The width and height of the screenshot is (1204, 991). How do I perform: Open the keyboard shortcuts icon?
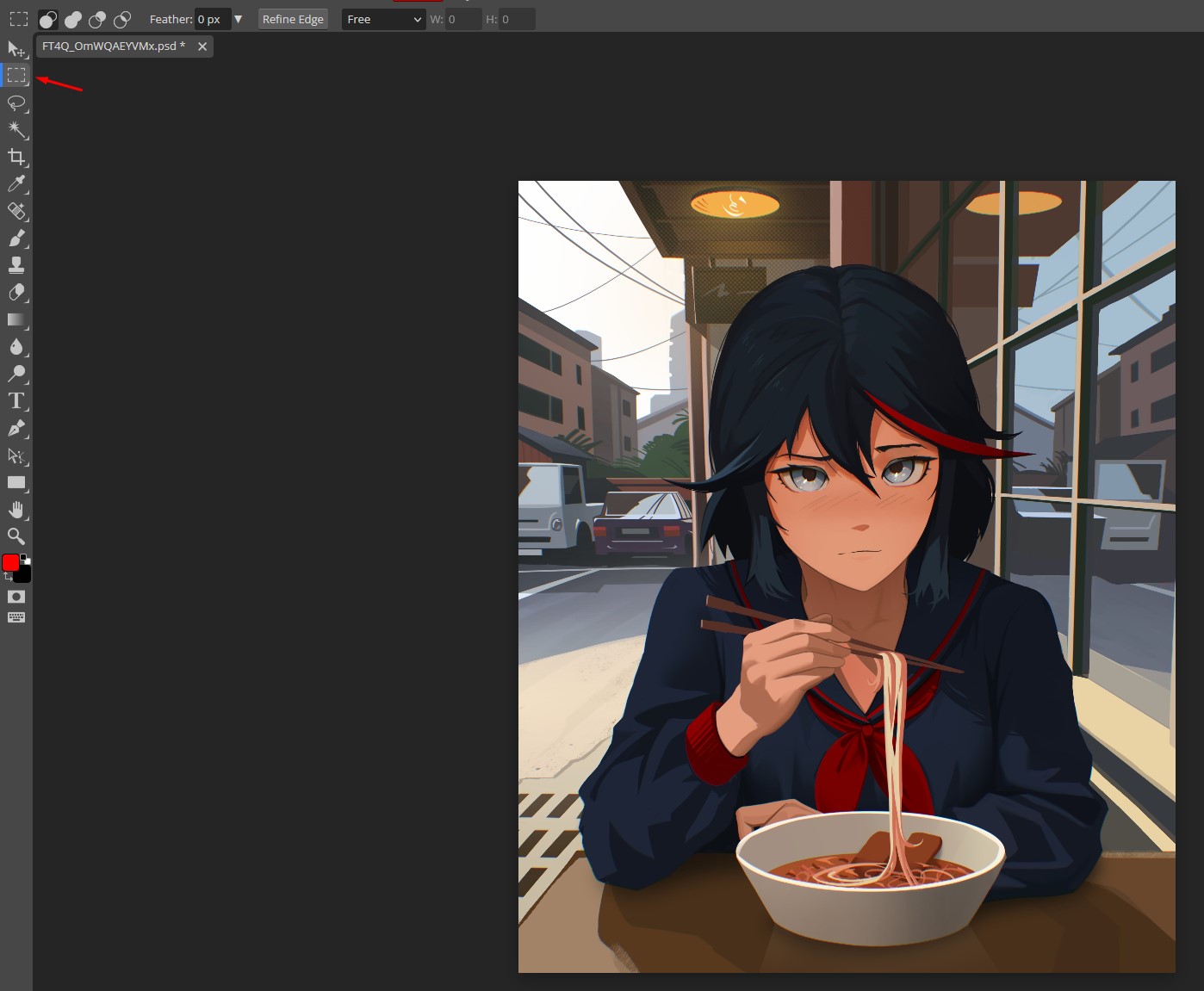tap(16, 617)
